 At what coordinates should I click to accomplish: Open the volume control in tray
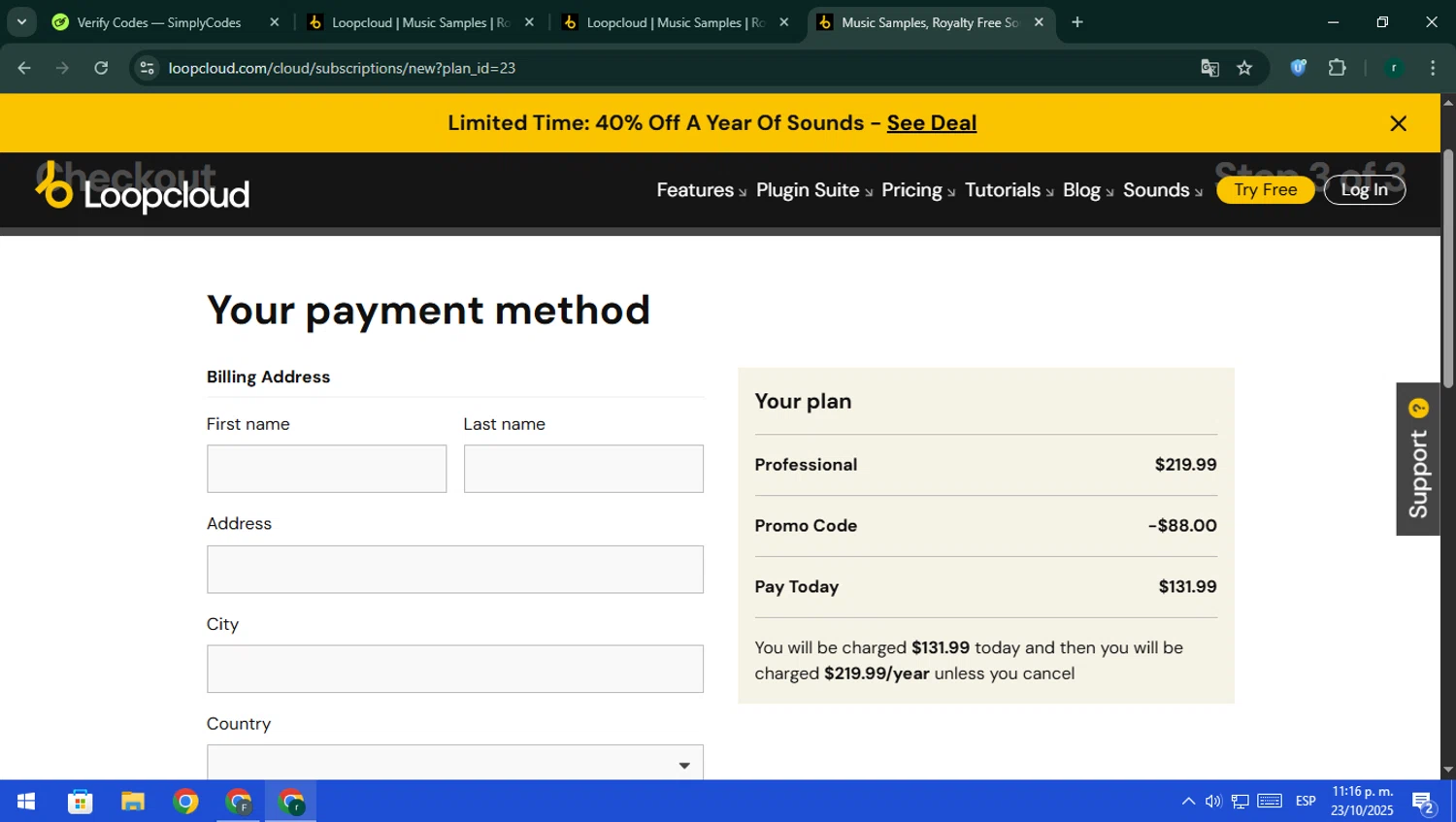coord(1213,802)
